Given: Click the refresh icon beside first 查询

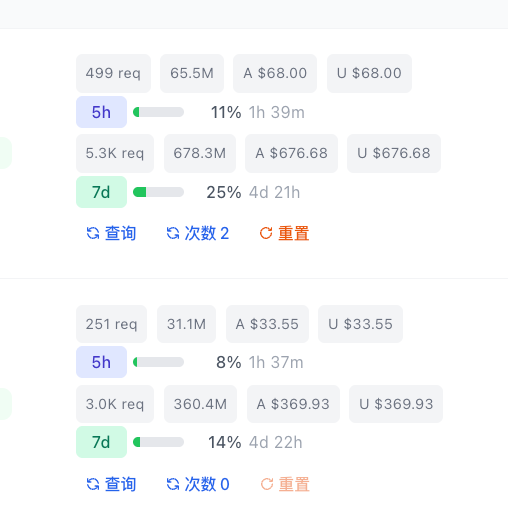Looking at the screenshot, I should pyautogui.click(x=93, y=233).
